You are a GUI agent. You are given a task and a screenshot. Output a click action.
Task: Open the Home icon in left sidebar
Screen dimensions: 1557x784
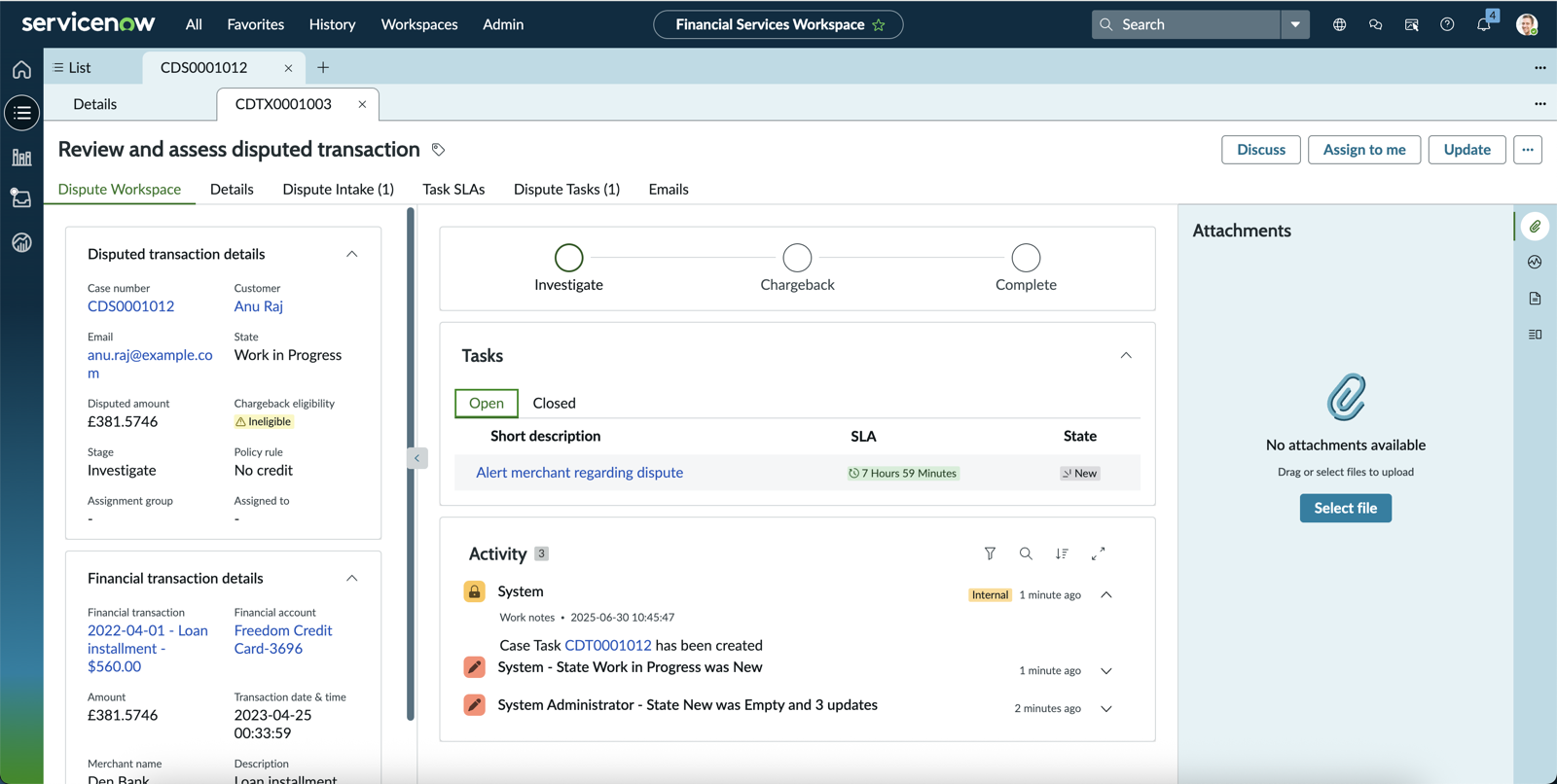[x=21, y=70]
